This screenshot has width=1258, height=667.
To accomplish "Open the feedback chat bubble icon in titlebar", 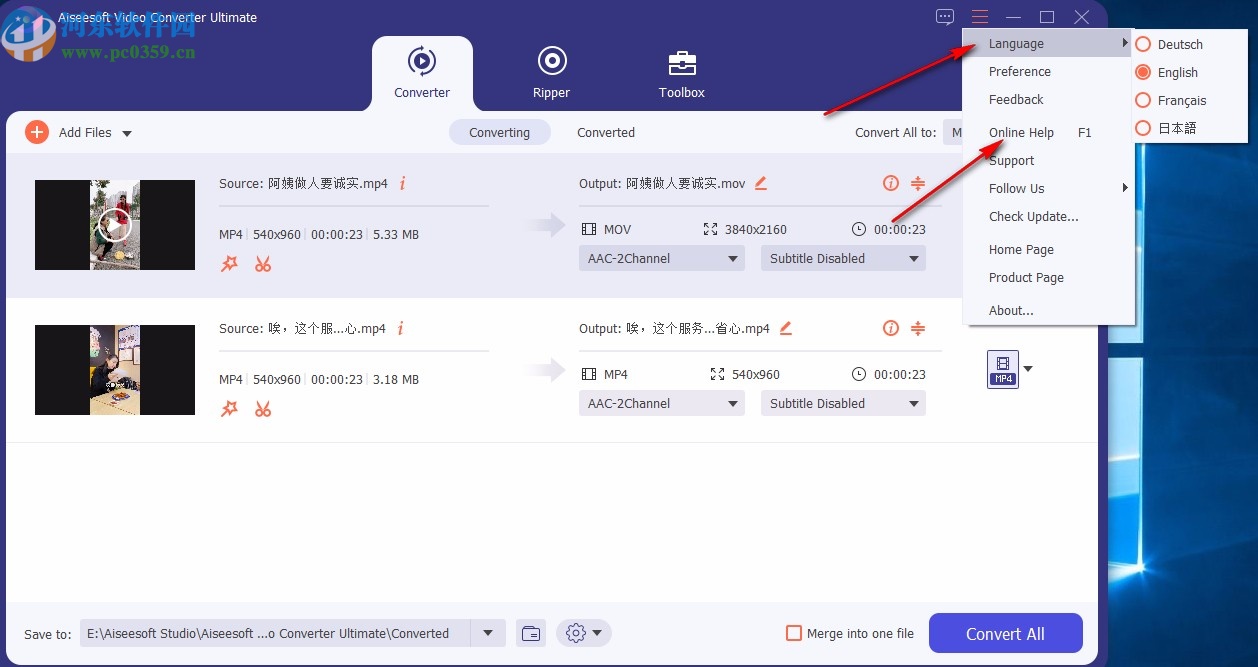I will (x=944, y=16).
